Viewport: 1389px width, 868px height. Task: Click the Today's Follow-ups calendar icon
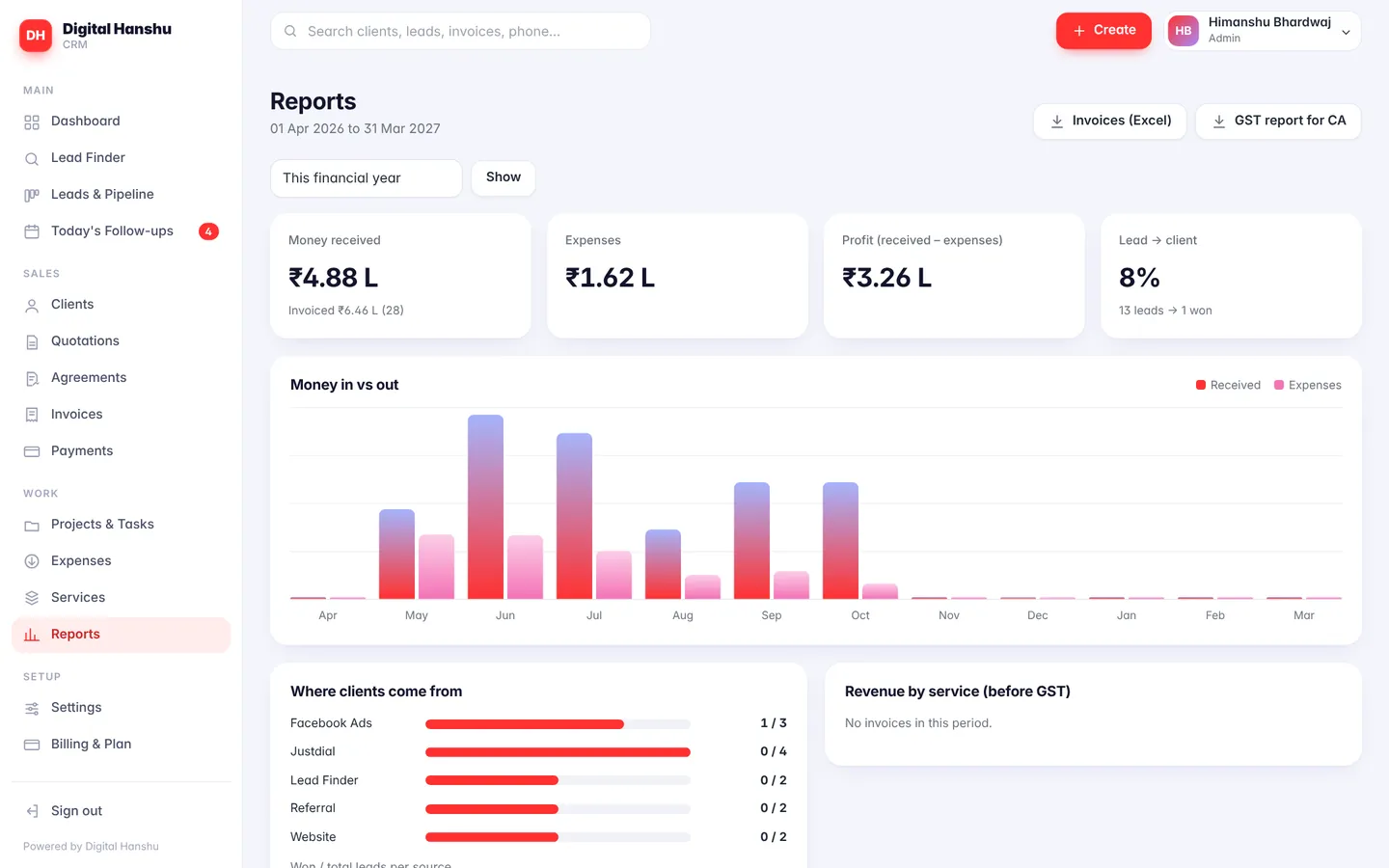click(32, 232)
